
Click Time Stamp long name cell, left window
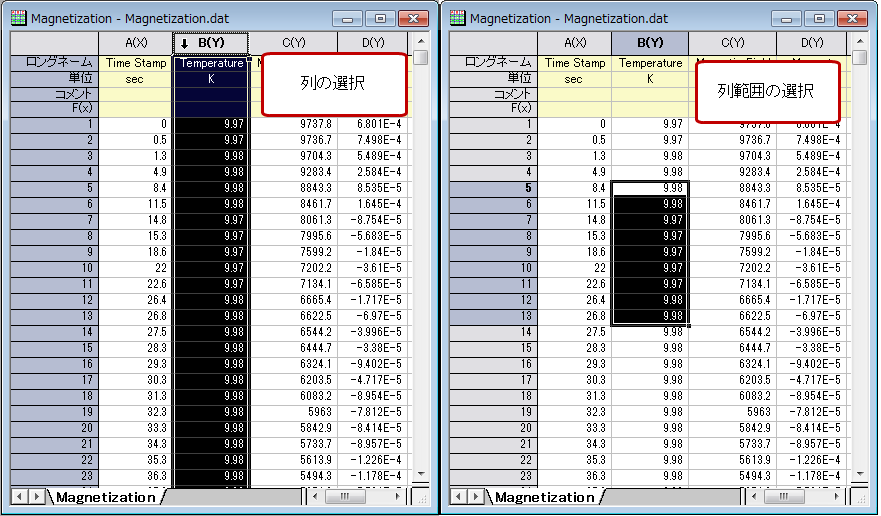point(135,63)
